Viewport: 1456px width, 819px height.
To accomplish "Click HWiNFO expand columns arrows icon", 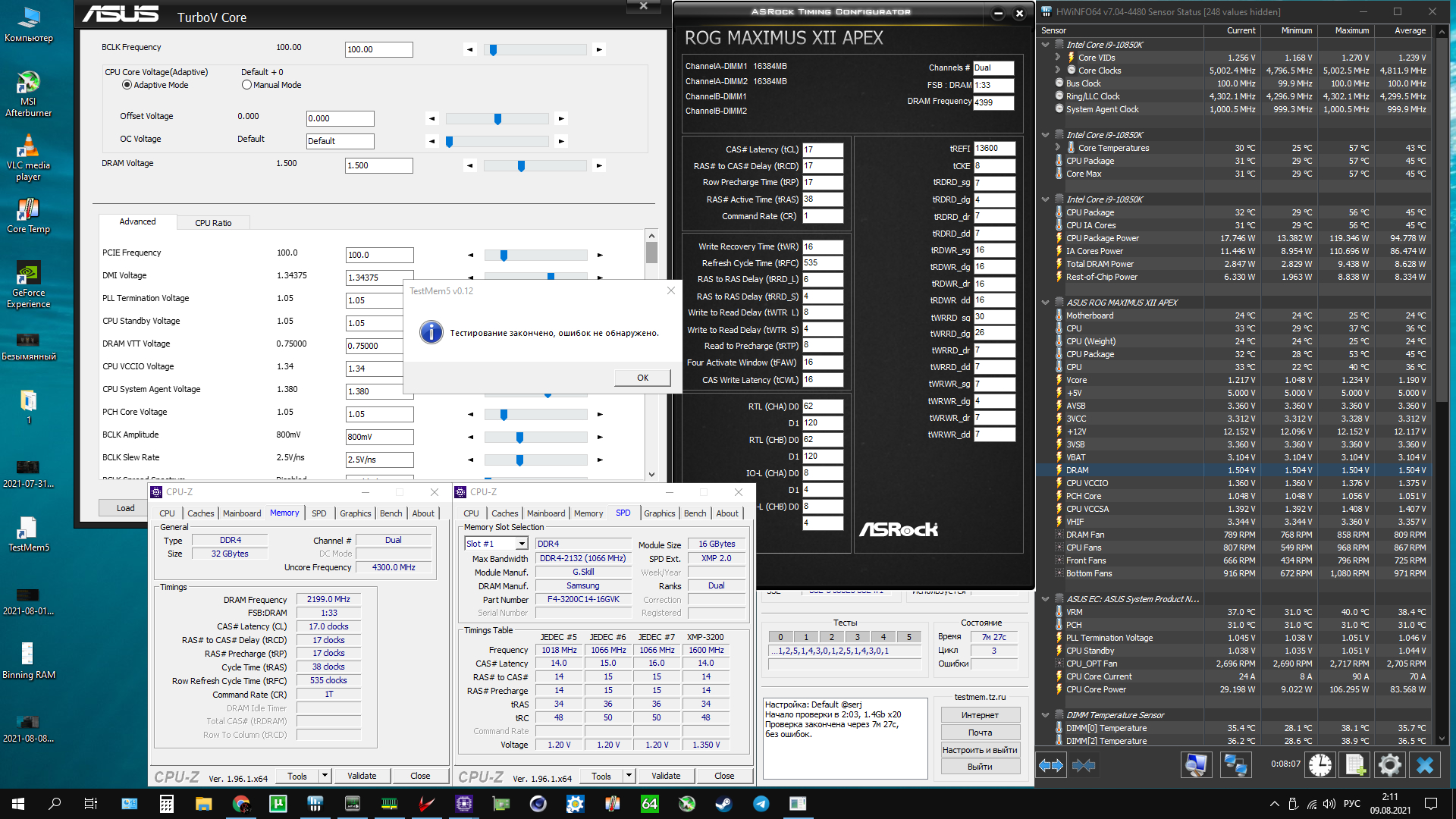I will coord(1051,765).
